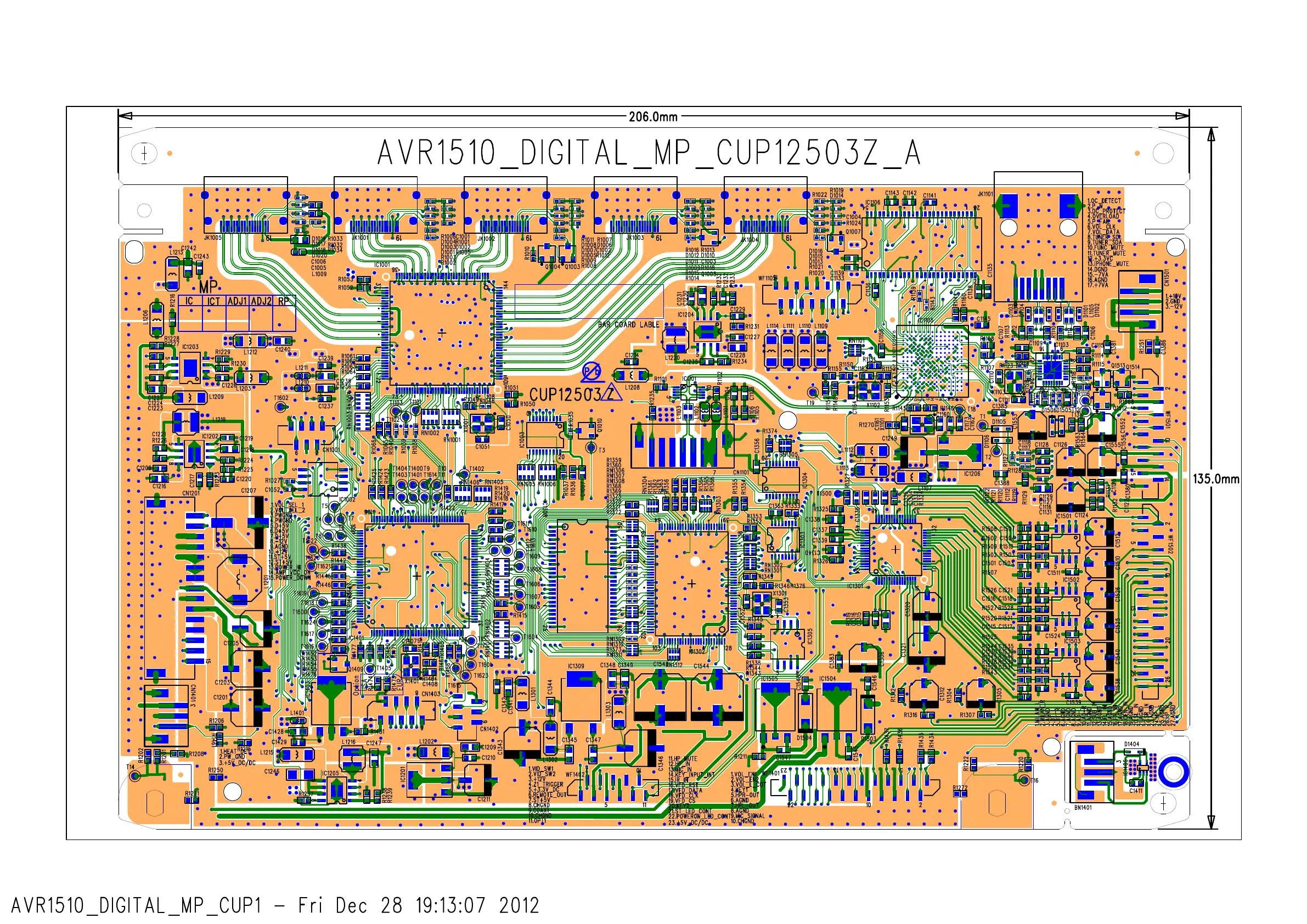Click the top-left fiducial crosshair circle
This screenshot has width=1307, height=924.
[144, 153]
